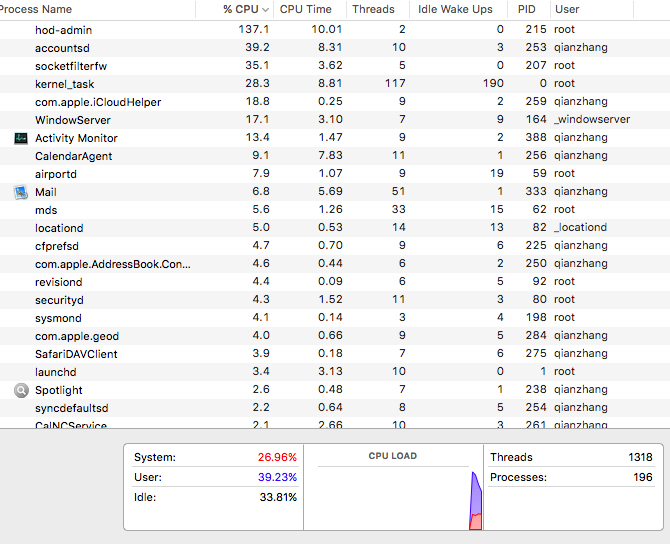
Task: Click the Mail app icon
Action: point(21,192)
